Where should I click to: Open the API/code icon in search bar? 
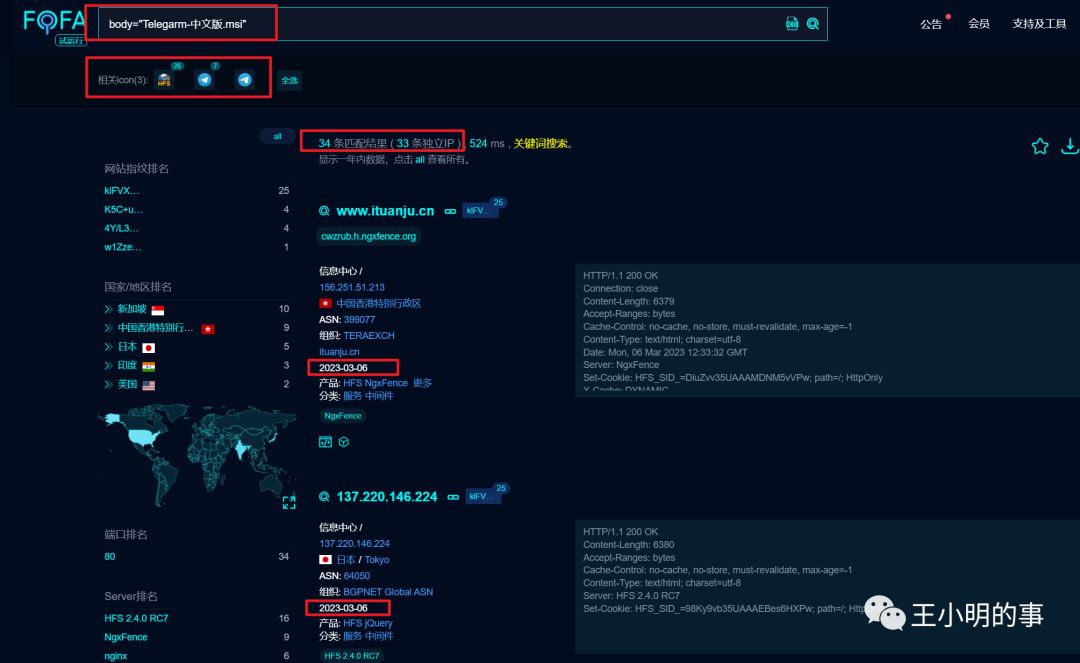792,23
